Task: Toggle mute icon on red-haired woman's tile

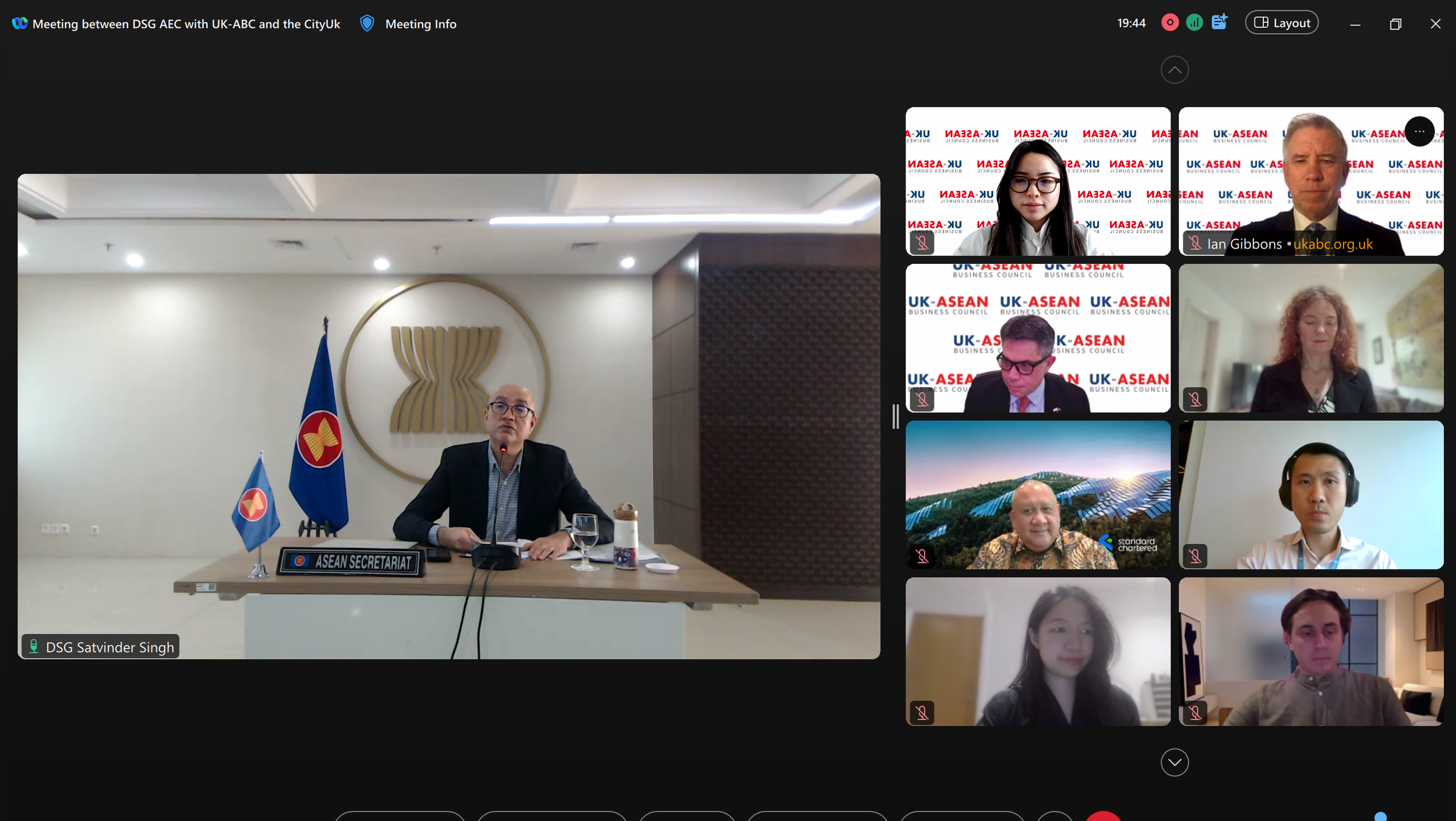Action: (x=1195, y=399)
